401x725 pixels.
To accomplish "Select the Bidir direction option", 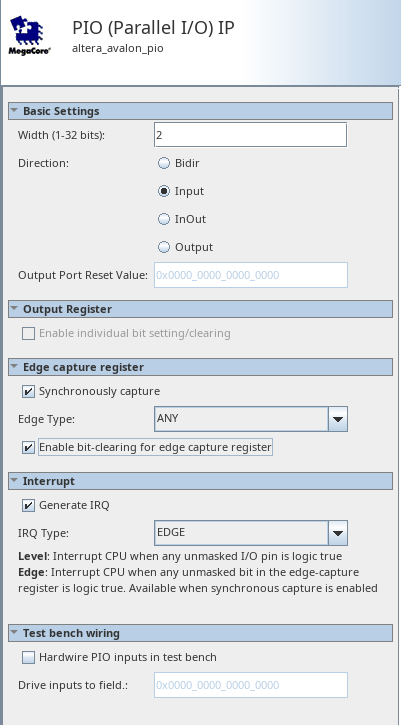I will click(164, 163).
